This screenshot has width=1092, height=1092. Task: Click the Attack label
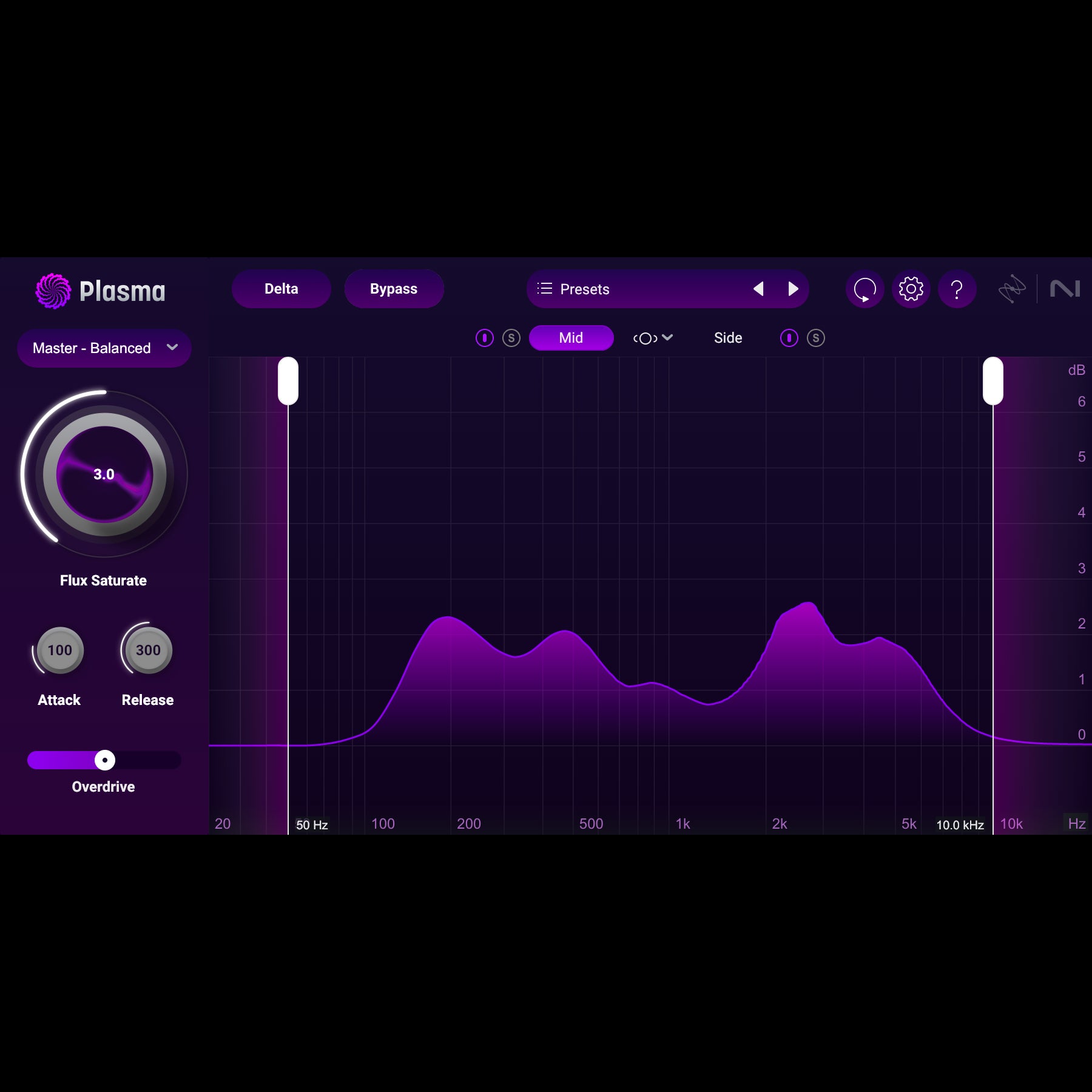(59, 700)
